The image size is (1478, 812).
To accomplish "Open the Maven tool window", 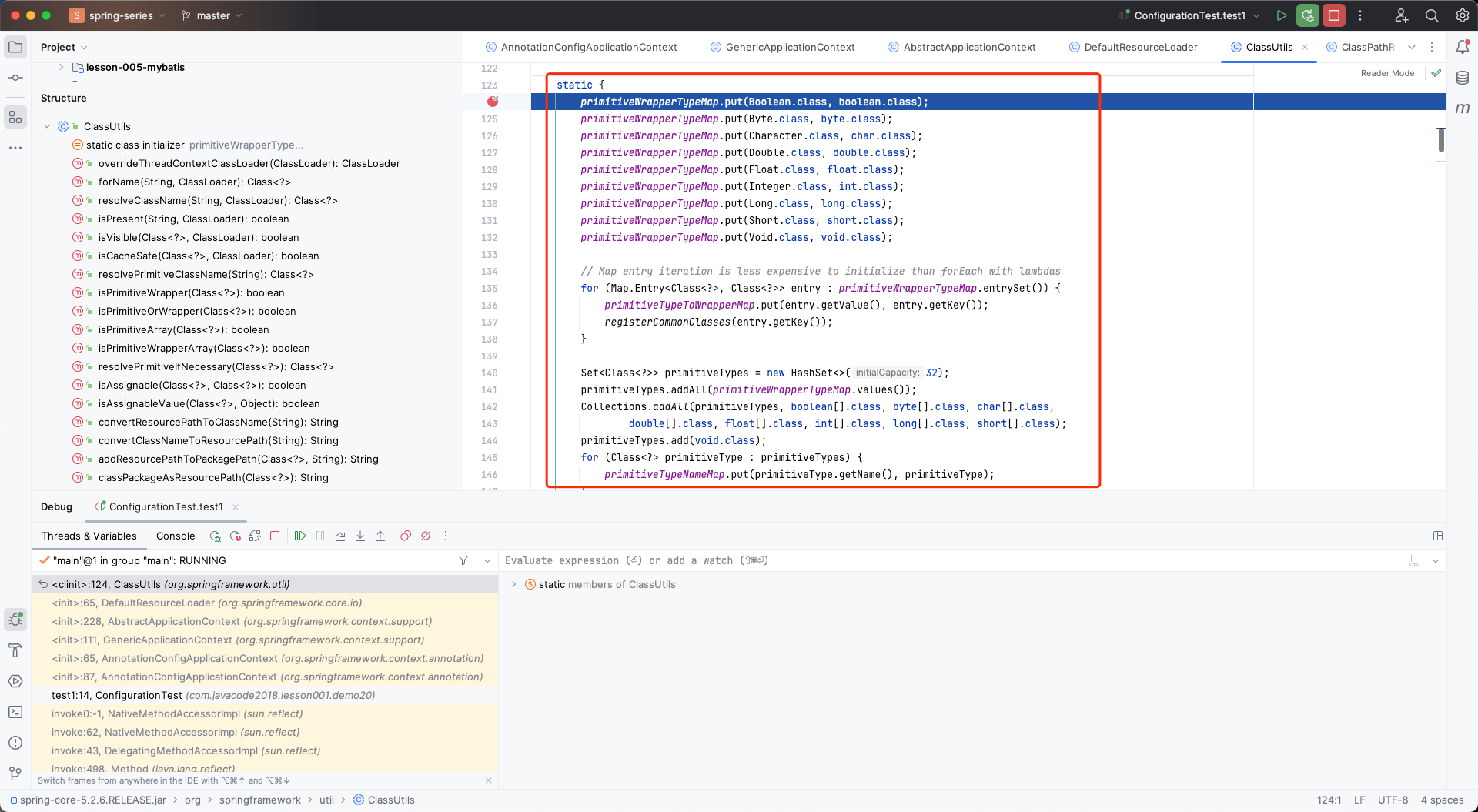I will pos(1463,109).
